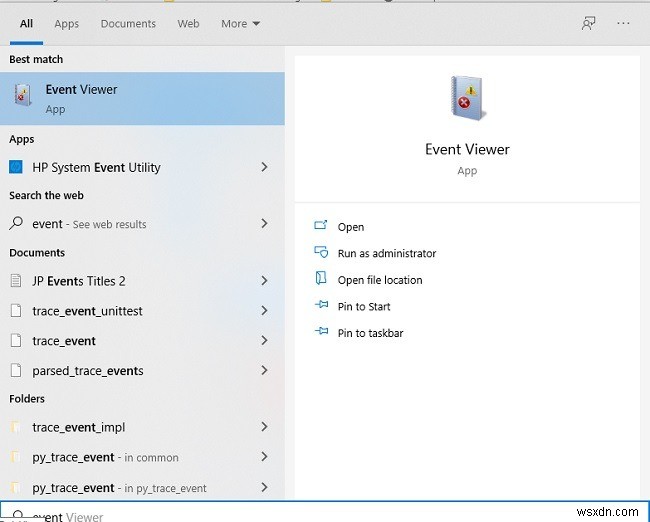Expand the trace_event document arrow
The width and height of the screenshot is (650, 522).
pos(264,340)
